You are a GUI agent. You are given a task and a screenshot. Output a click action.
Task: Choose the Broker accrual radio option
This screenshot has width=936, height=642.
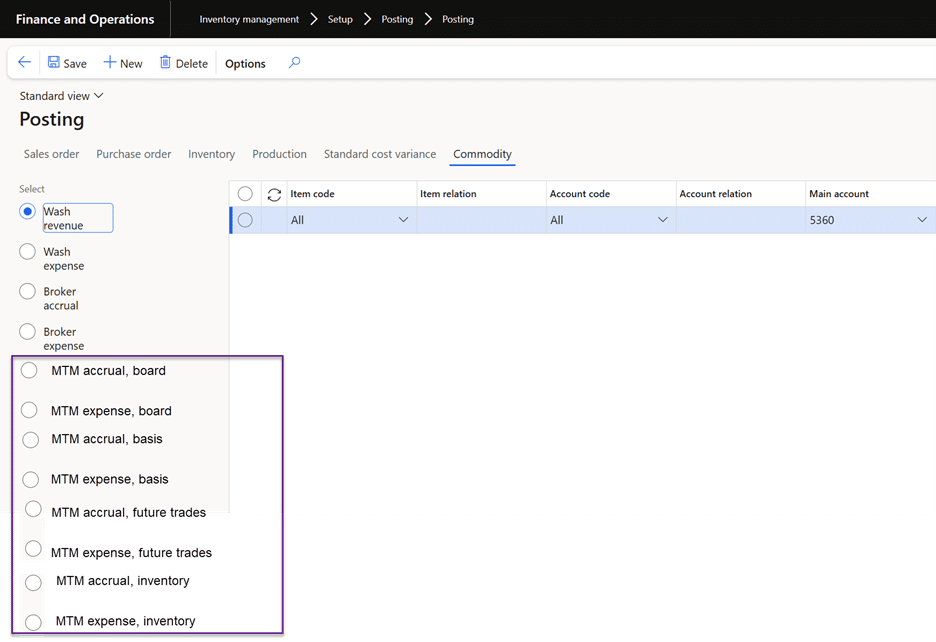28,292
